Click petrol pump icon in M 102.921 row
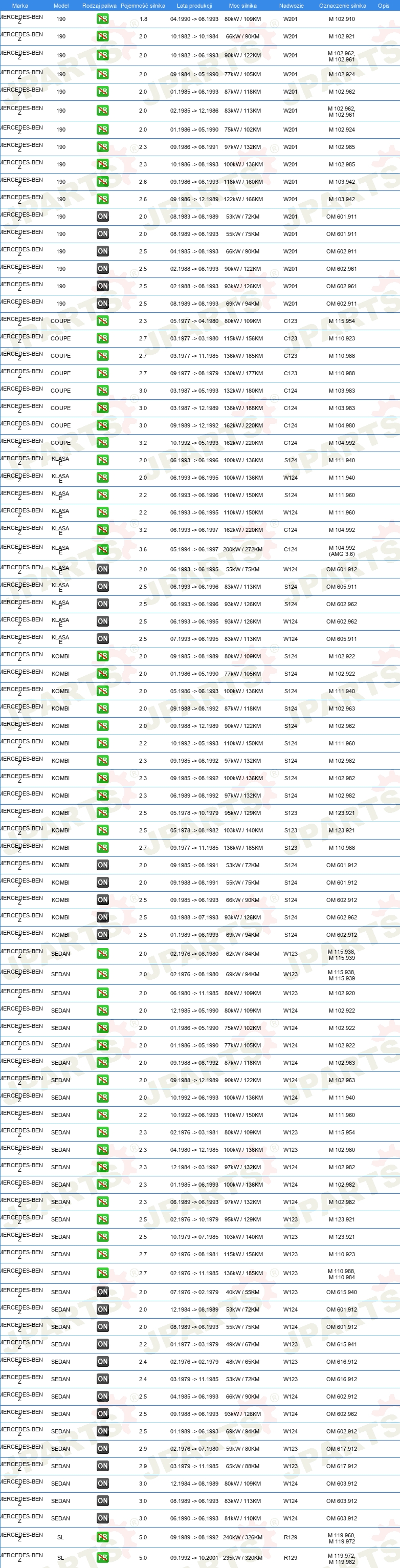 click(x=103, y=36)
